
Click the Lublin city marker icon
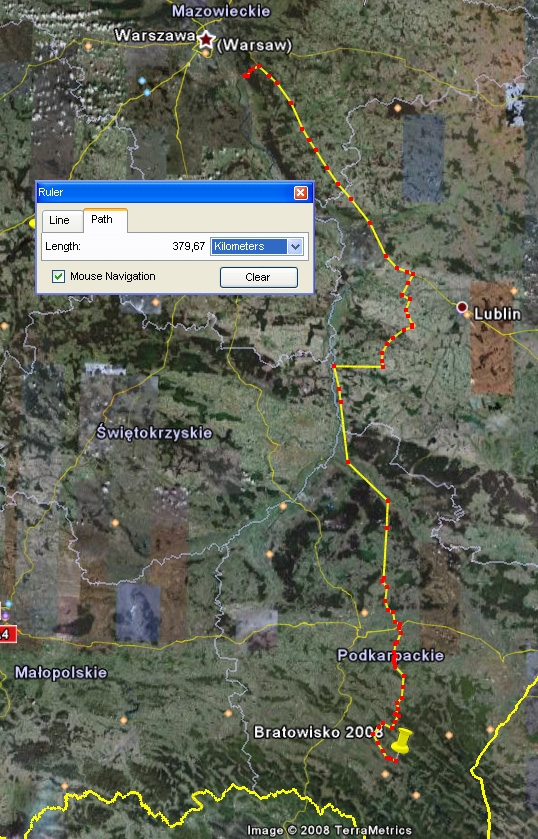click(x=462, y=307)
